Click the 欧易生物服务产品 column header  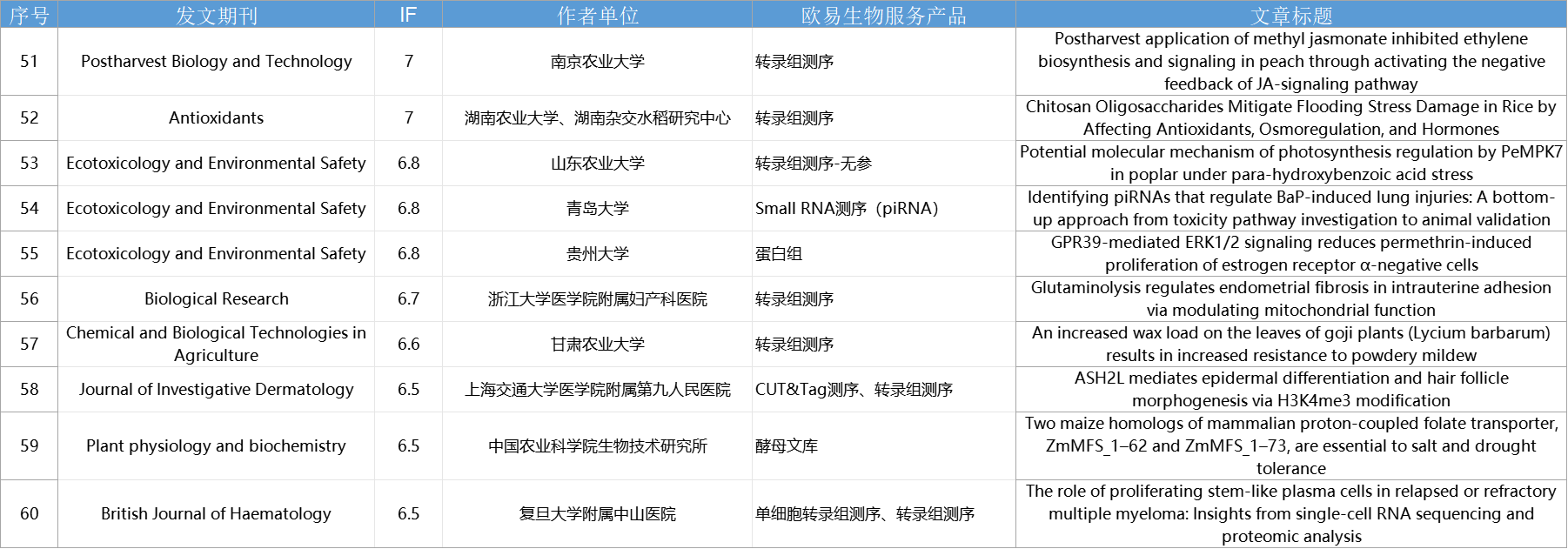pos(883,15)
